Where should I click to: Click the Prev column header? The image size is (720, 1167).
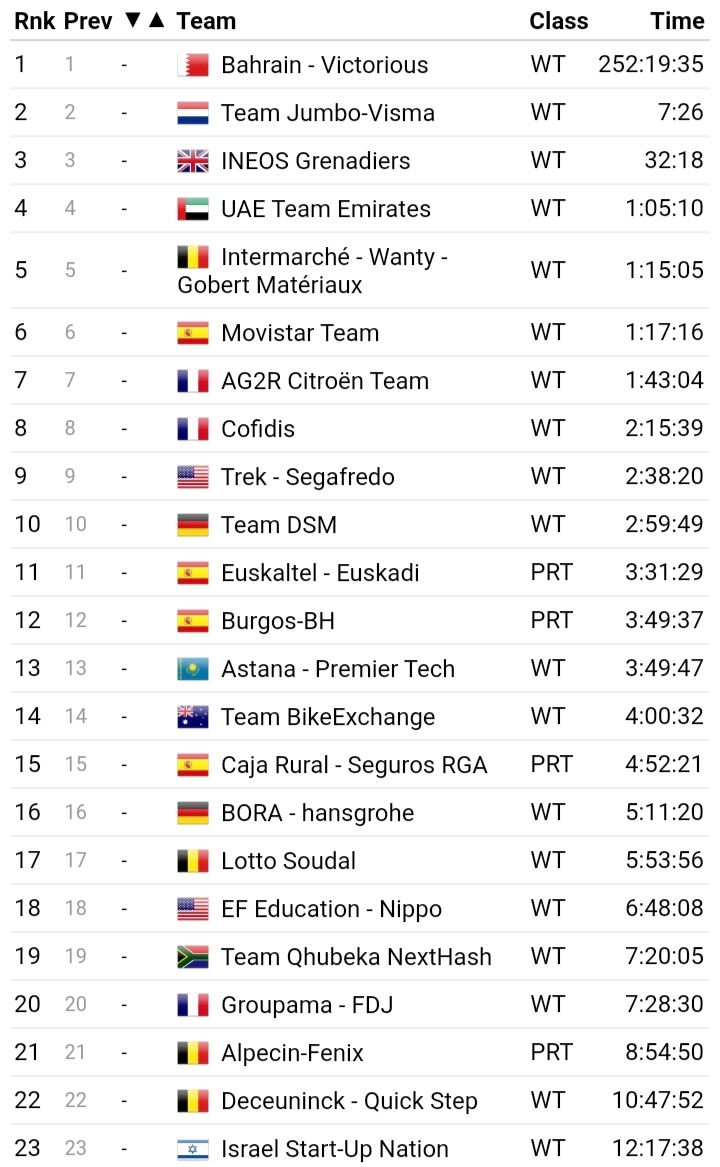coord(88,21)
